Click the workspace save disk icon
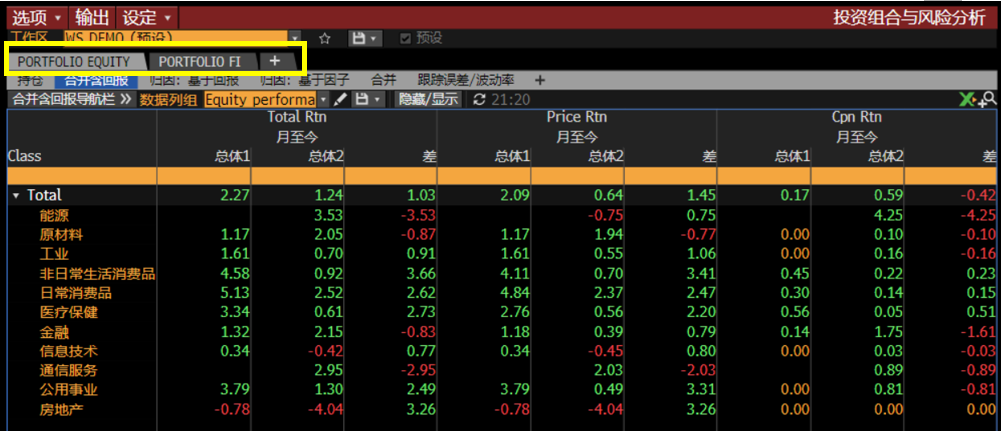Screen dimensions: 1003x431 (360, 38)
